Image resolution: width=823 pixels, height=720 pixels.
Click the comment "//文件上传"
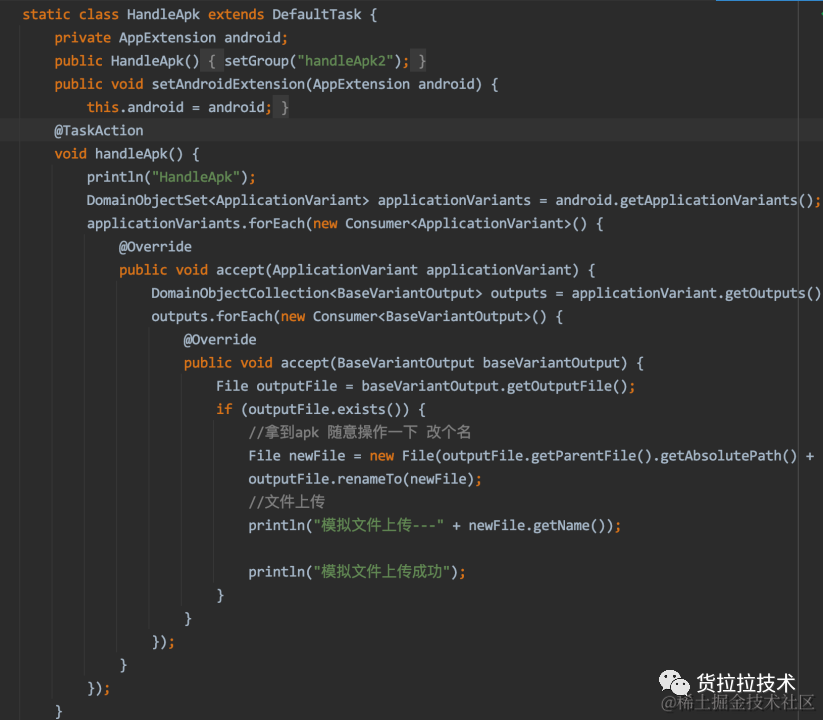click(287, 502)
